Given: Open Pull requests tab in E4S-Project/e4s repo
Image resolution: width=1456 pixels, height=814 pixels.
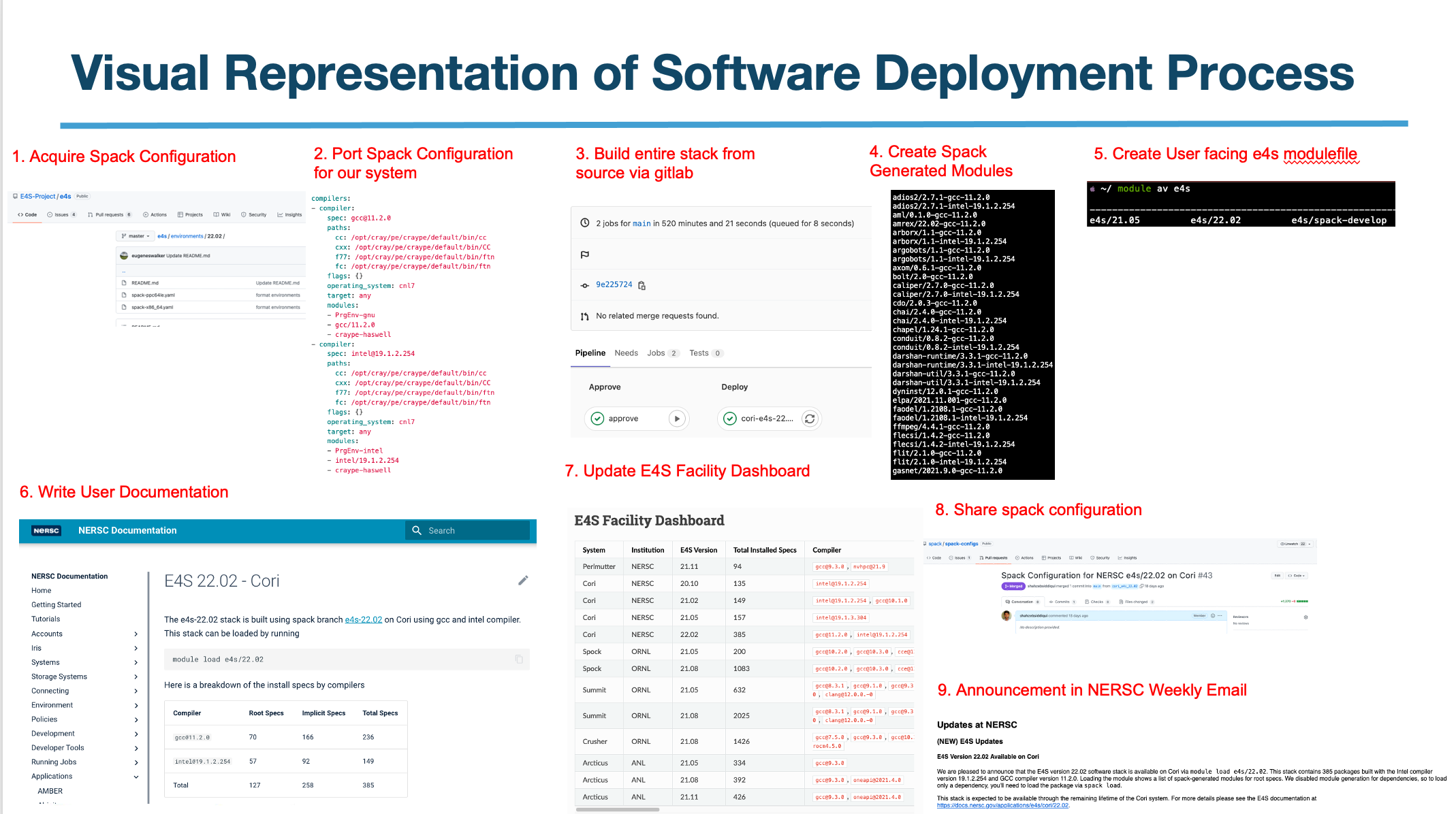Looking at the screenshot, I should pos(110,214).
